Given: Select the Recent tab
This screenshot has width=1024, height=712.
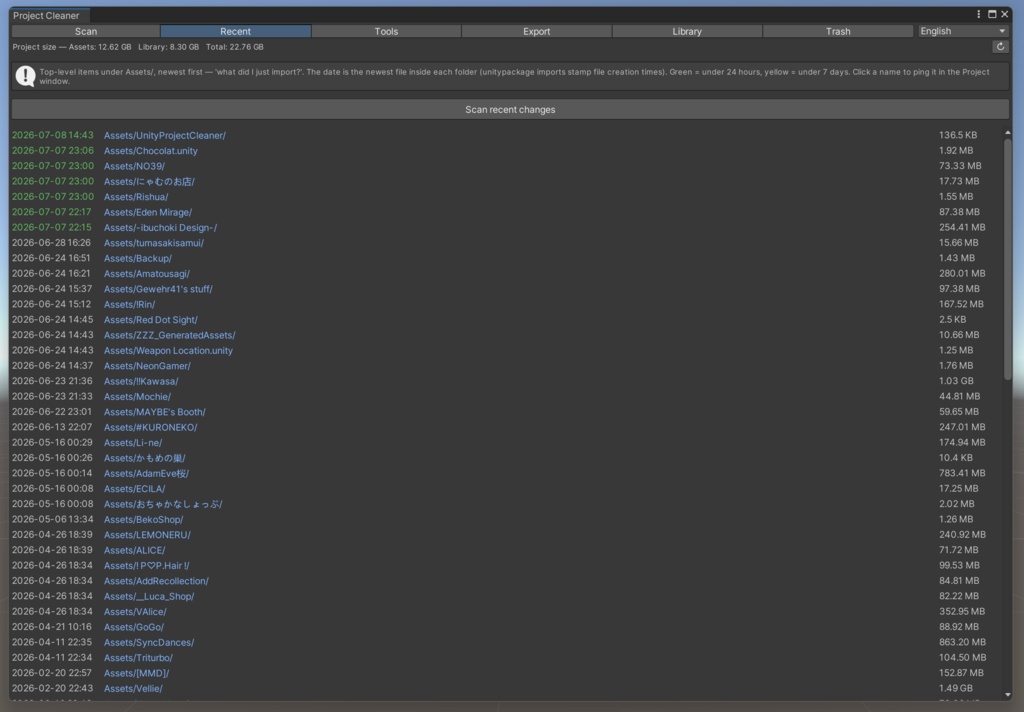Looking at the screenshot, I should coord(235,31).
